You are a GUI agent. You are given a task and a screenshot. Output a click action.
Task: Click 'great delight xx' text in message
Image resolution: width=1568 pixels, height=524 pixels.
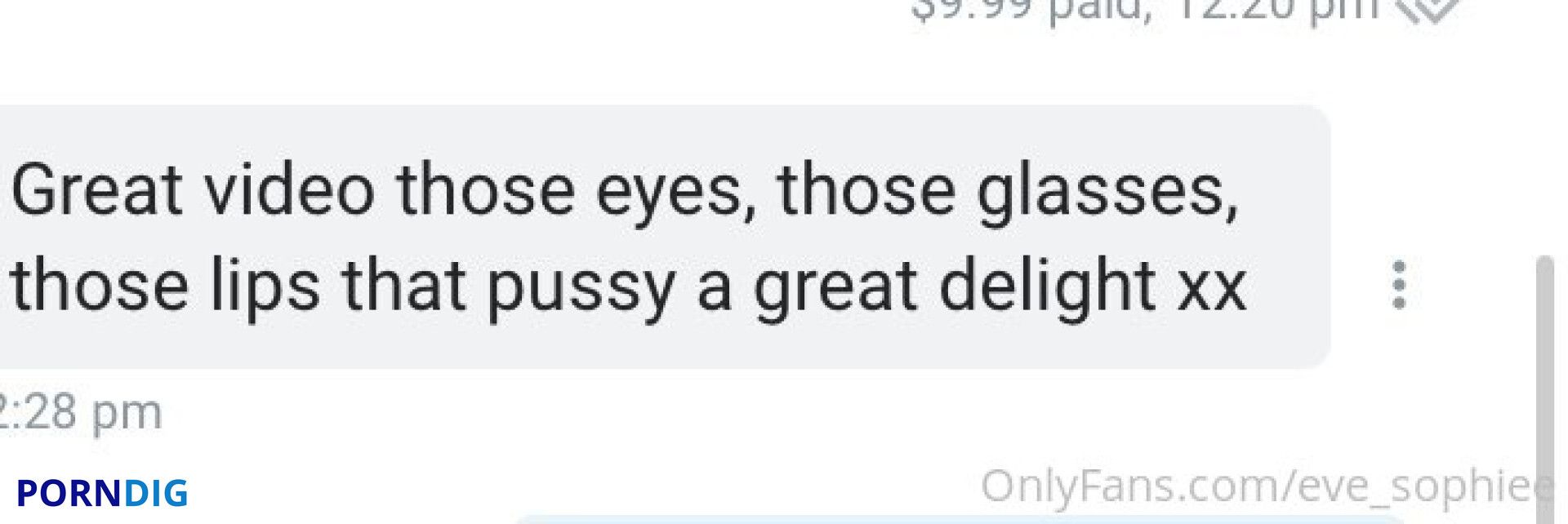click(1000, 289)
